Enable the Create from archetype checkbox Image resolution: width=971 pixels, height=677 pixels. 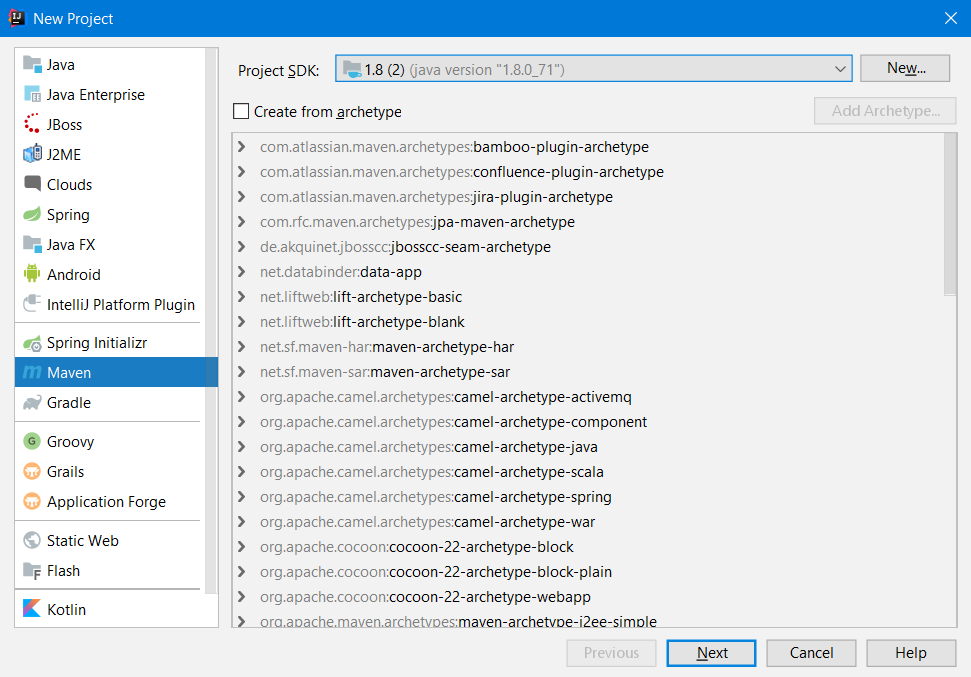(241, 112)
